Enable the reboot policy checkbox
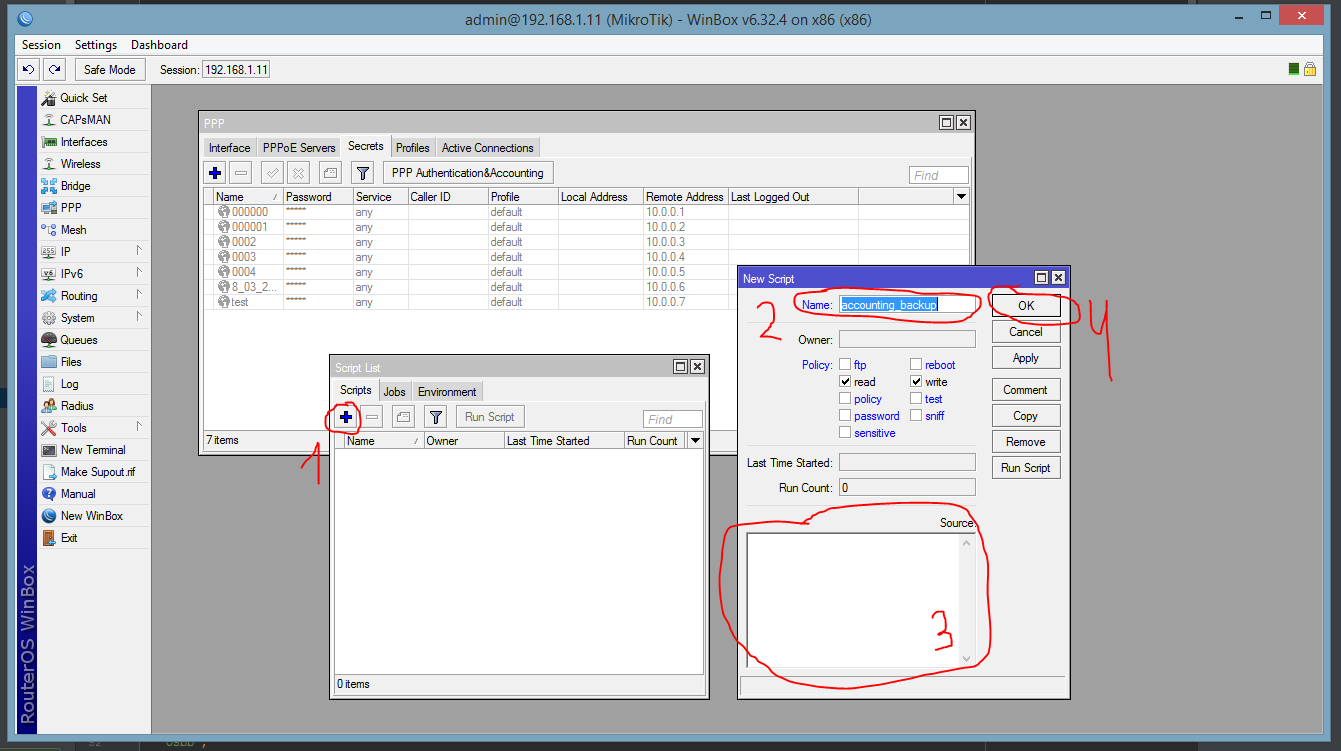The width and height of the screenshot is (1341, 751). click(x=916, y=365)
